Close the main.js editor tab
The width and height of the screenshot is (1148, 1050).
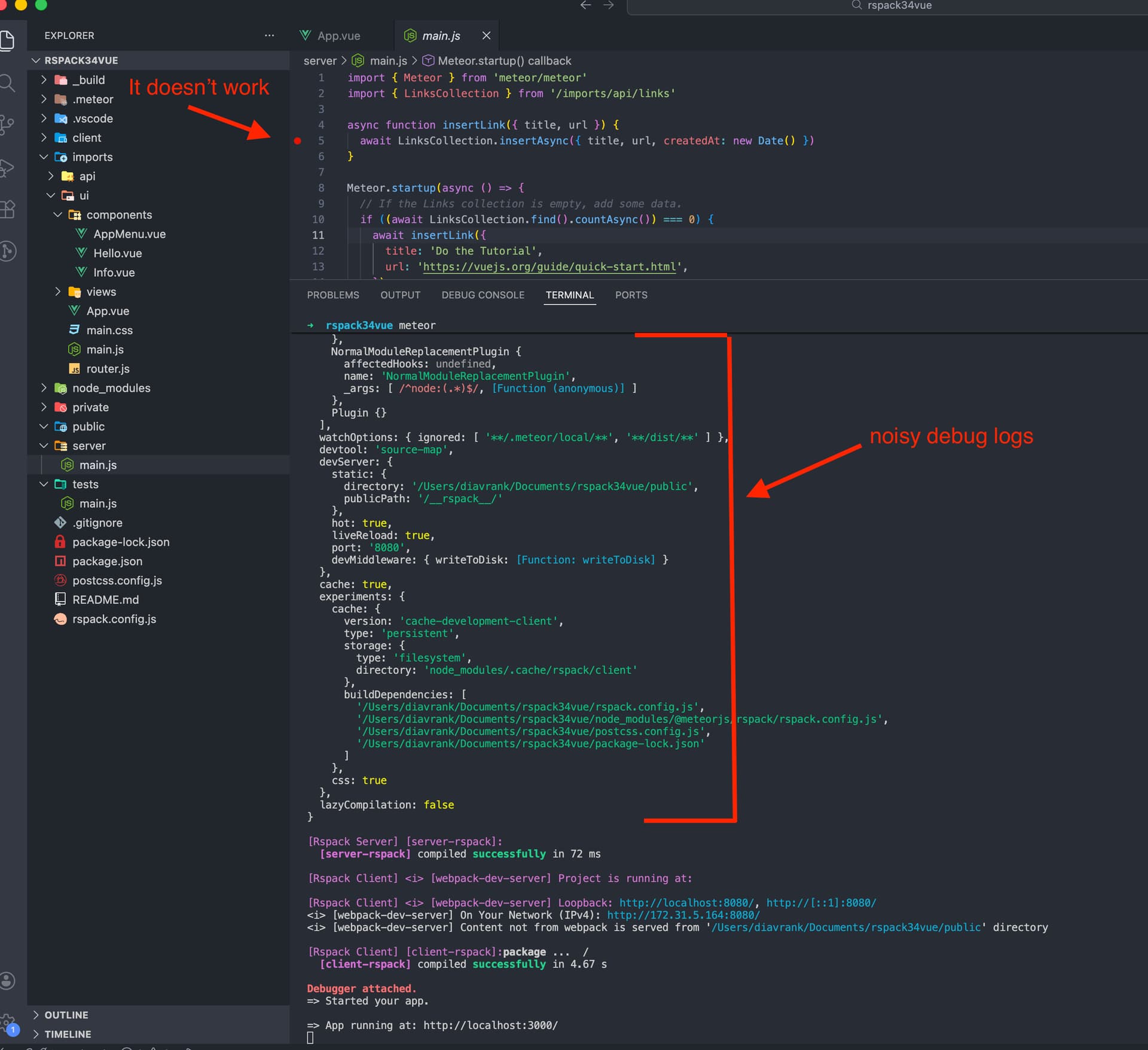[x=486, y=36]
